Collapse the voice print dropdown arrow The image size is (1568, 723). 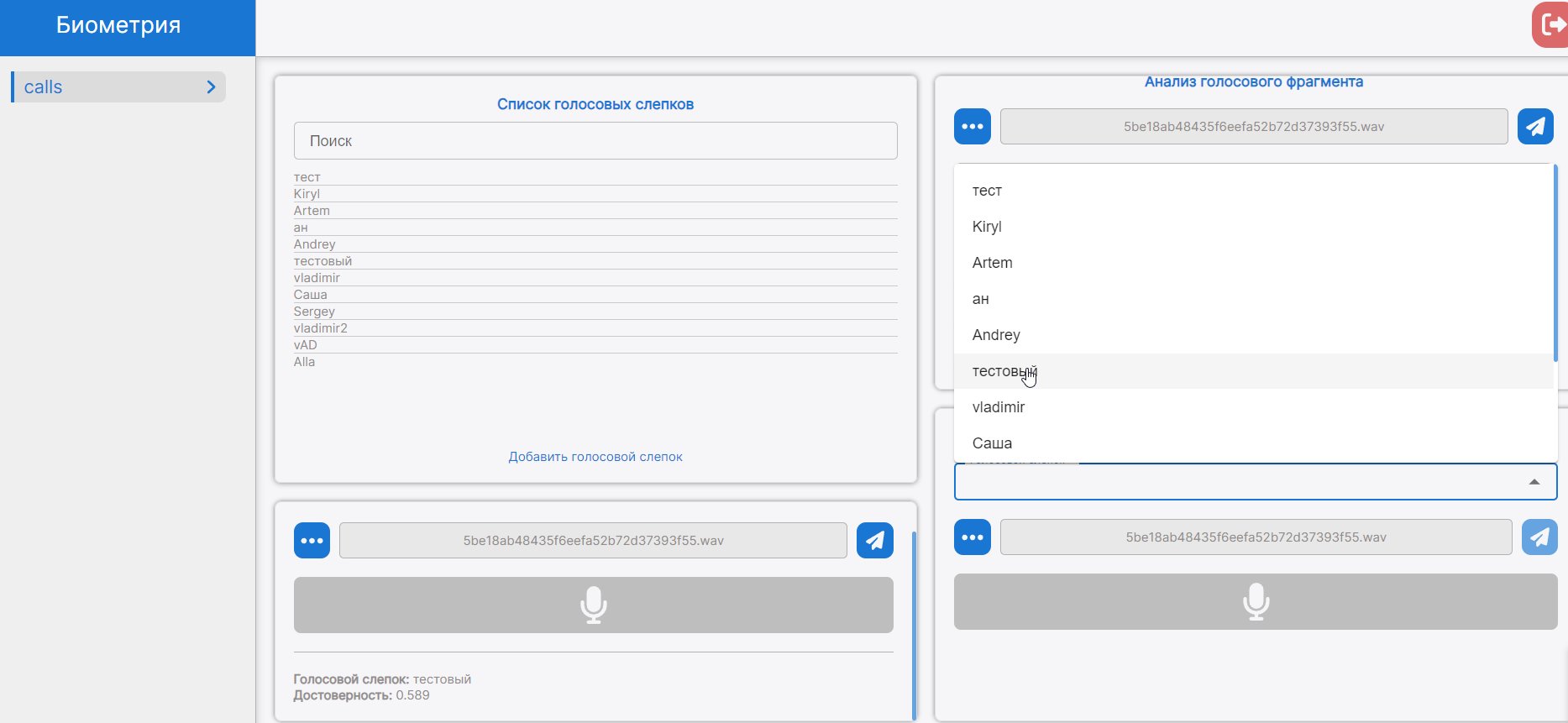(1534, 482)
